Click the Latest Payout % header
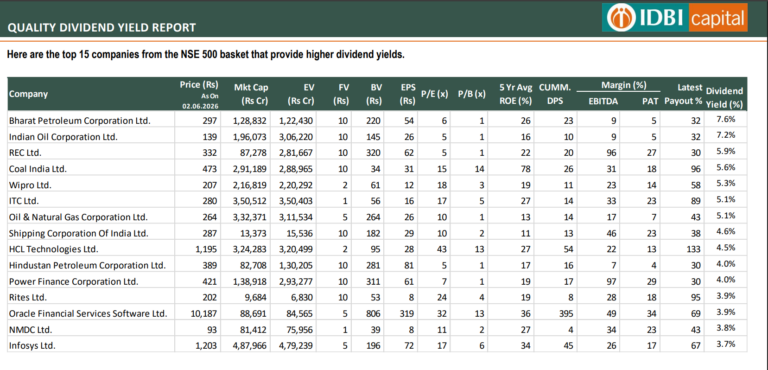The width and height of the screenshot is (768, 370). tap(684, 94)
